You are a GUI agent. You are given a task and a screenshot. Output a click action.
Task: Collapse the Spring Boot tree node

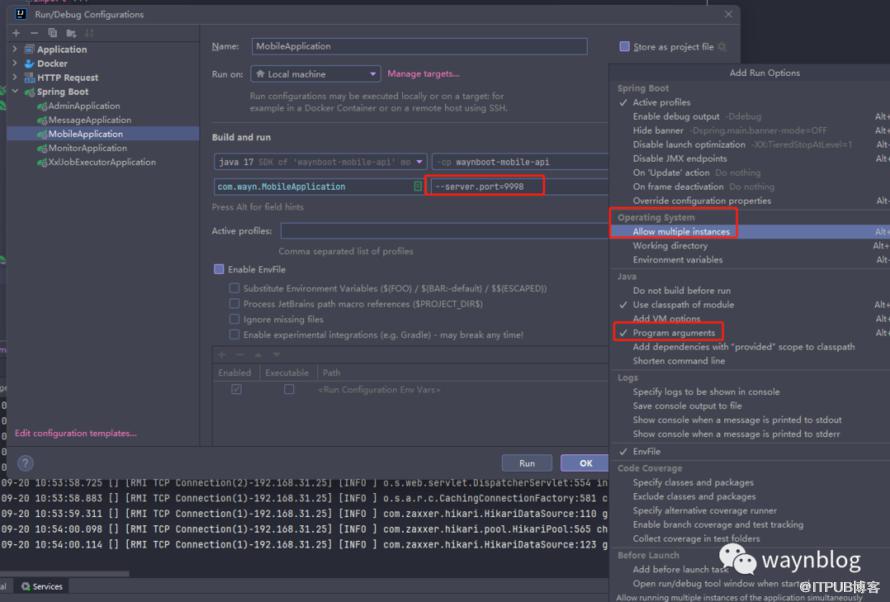click(x=15, y=92)
